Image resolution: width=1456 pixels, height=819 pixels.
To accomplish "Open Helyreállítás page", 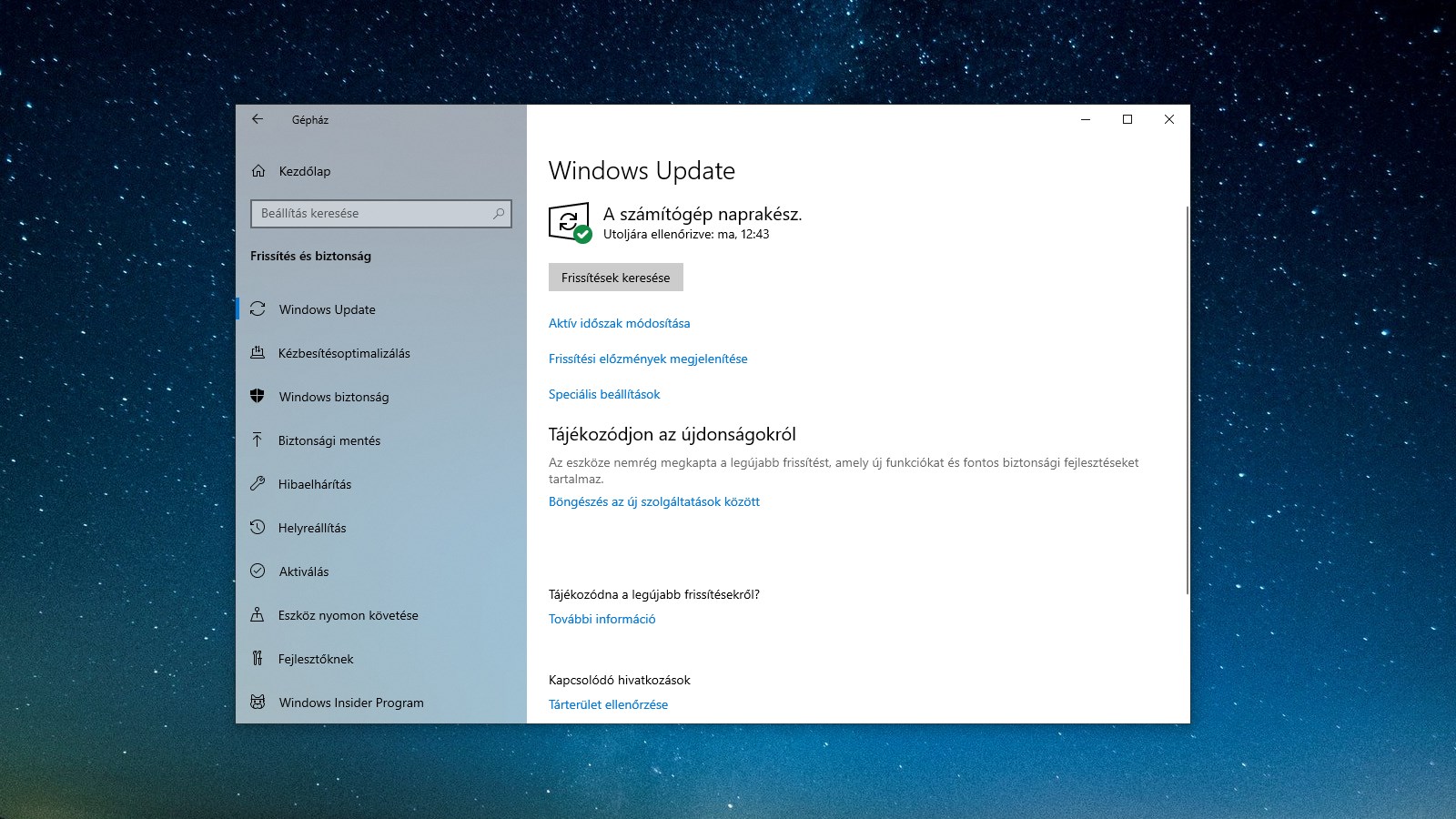I will click(x=381, y=528).
